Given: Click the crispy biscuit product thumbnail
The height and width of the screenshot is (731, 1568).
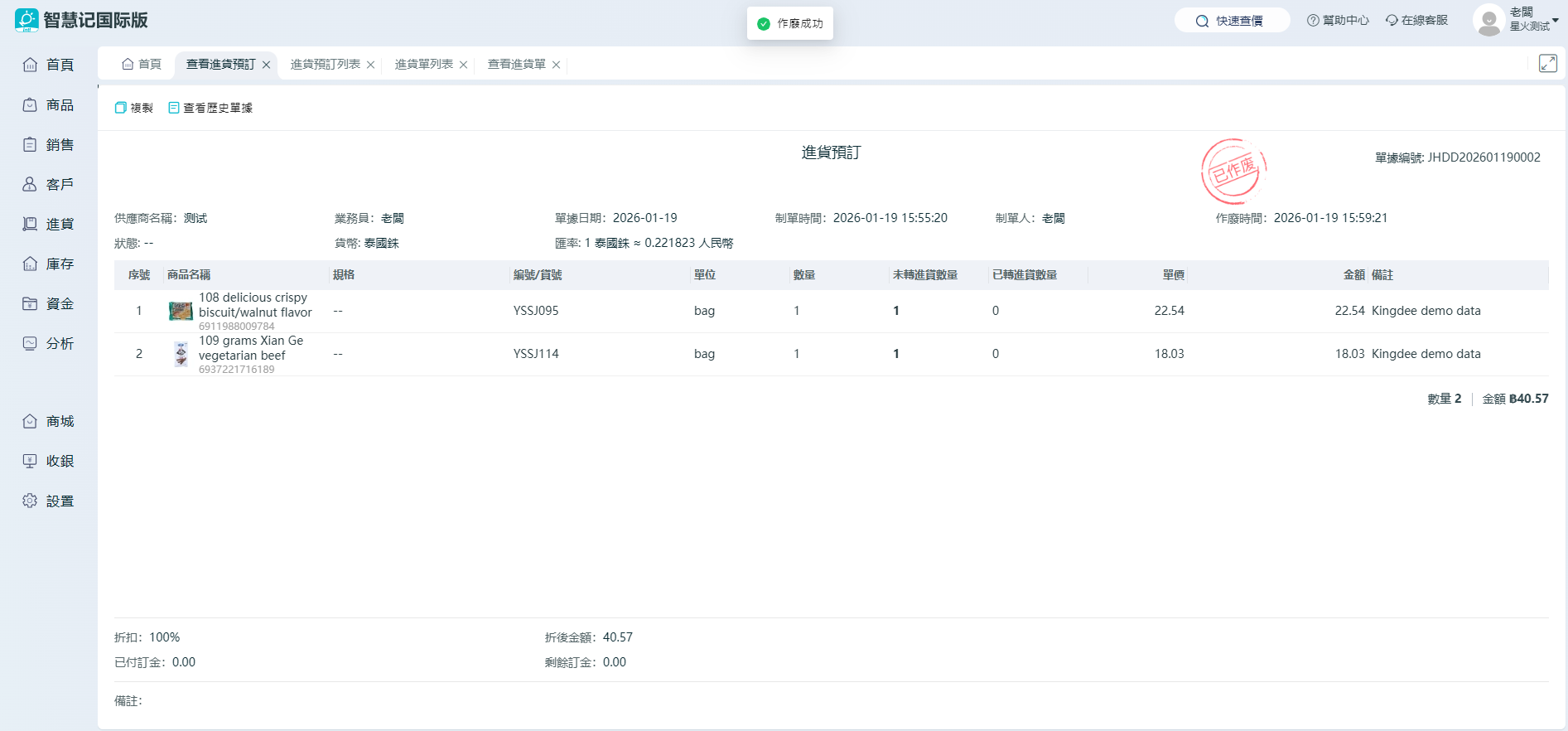Looking at the screenshot, I should click(x=181, y=312).
